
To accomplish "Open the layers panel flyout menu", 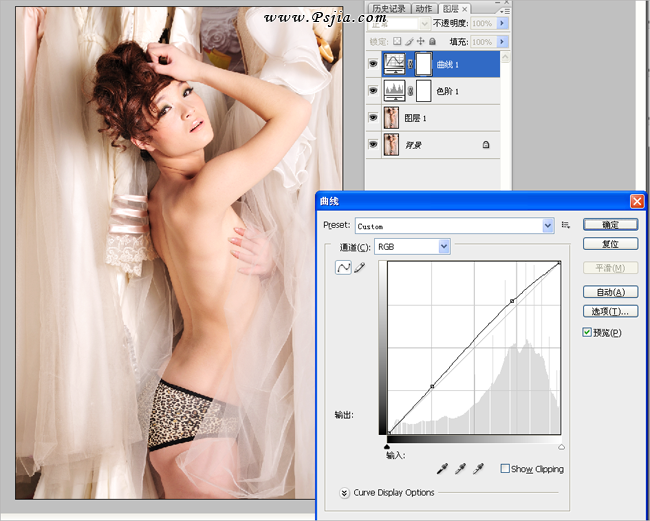I will [x=505, y=12].
